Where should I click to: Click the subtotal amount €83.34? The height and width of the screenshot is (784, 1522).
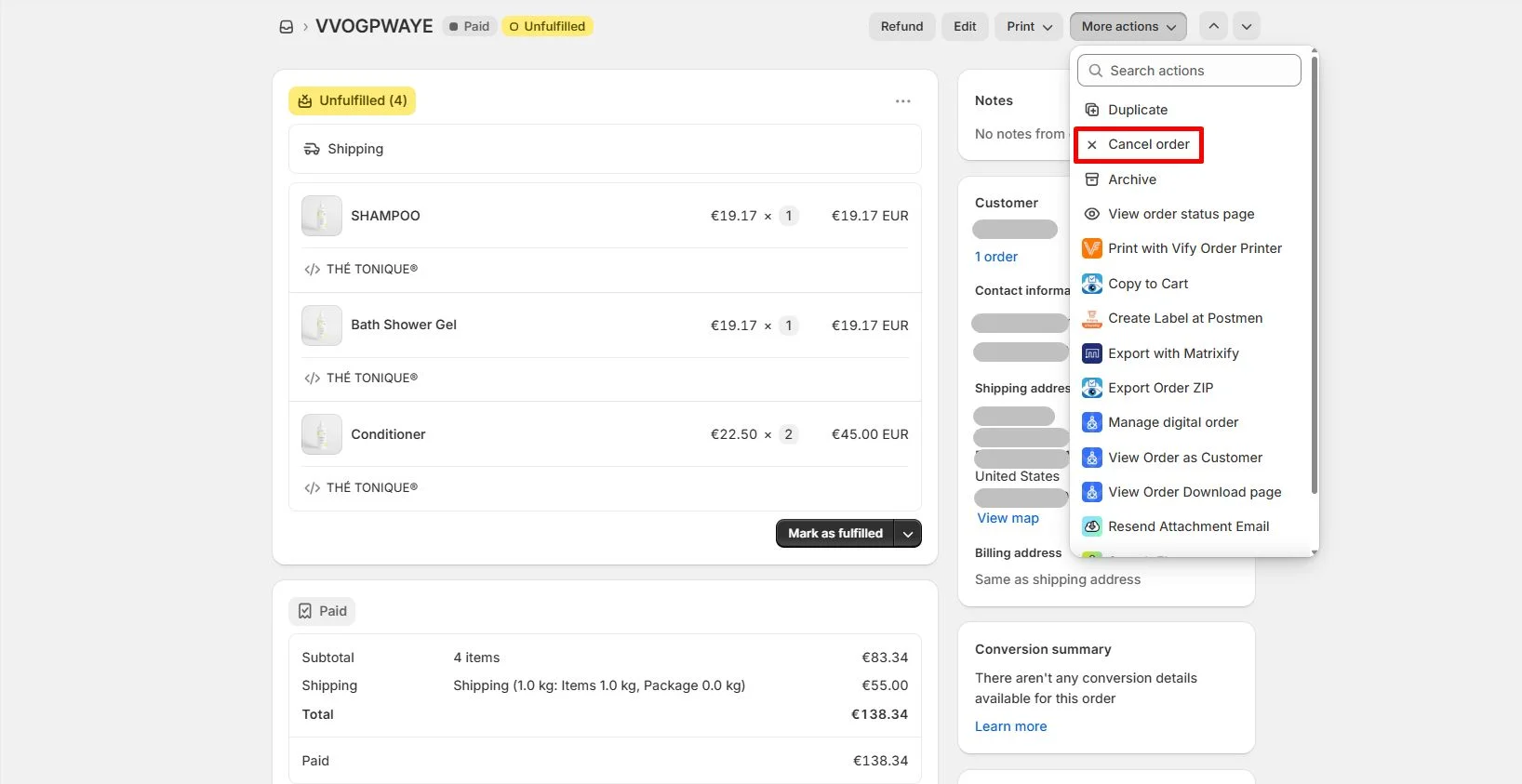[885, 658]
